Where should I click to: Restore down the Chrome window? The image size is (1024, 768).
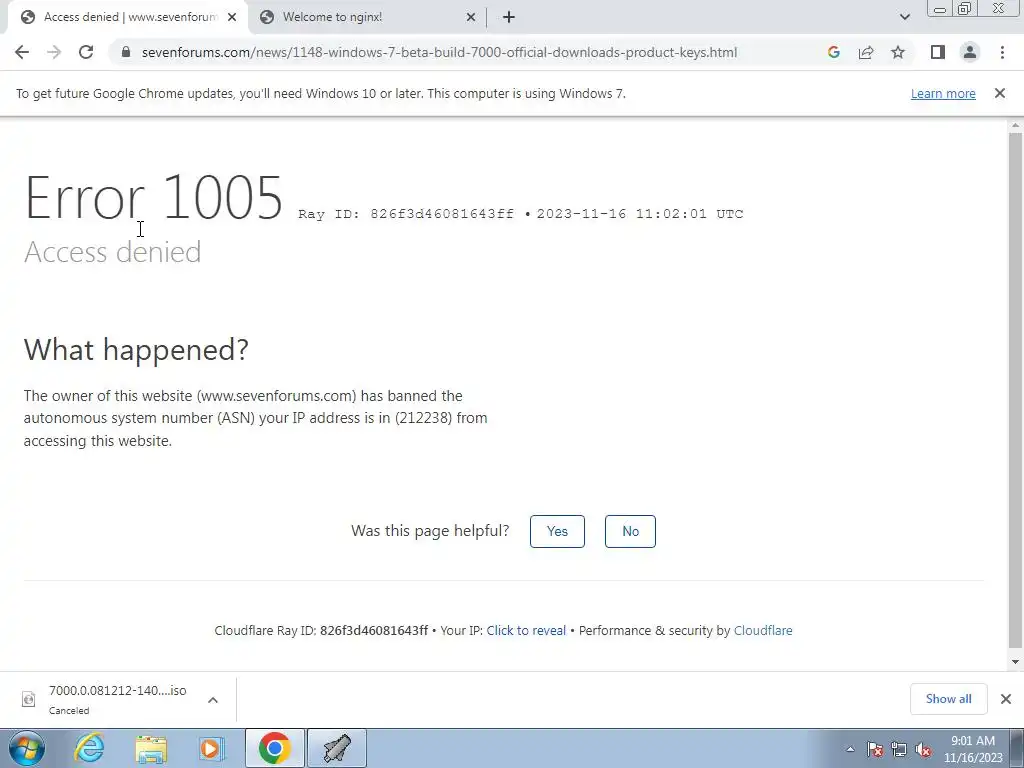tap(965, 9)
